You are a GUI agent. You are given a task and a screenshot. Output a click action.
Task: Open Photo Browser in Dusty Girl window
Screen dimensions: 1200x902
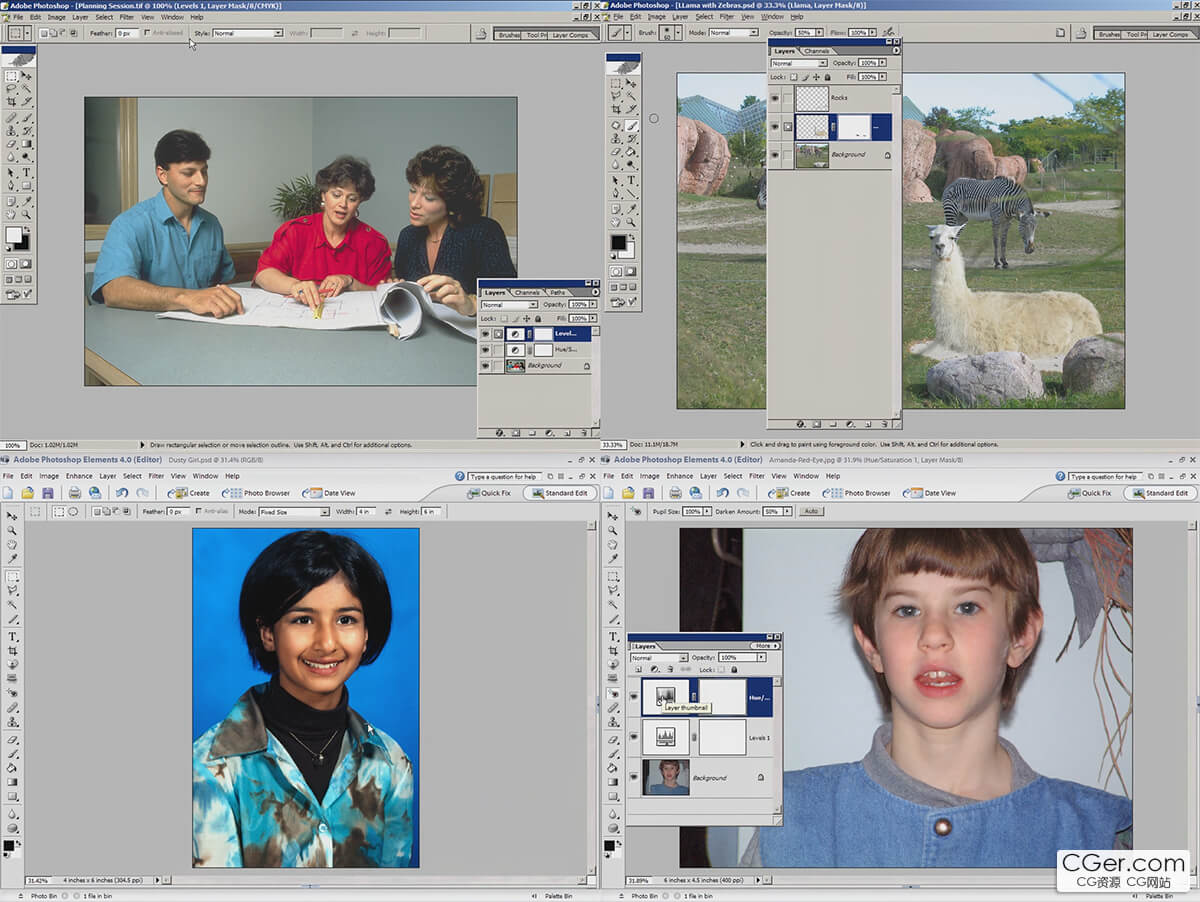255,493
